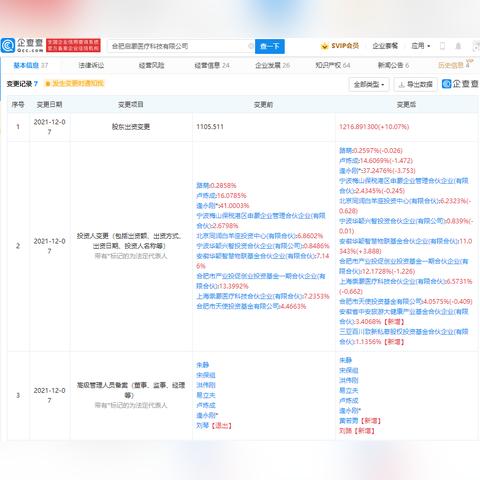This screenshot has height=480, width=480.
Task: Switch to the 知识产权 64 tab
Action: click(333, 65)
